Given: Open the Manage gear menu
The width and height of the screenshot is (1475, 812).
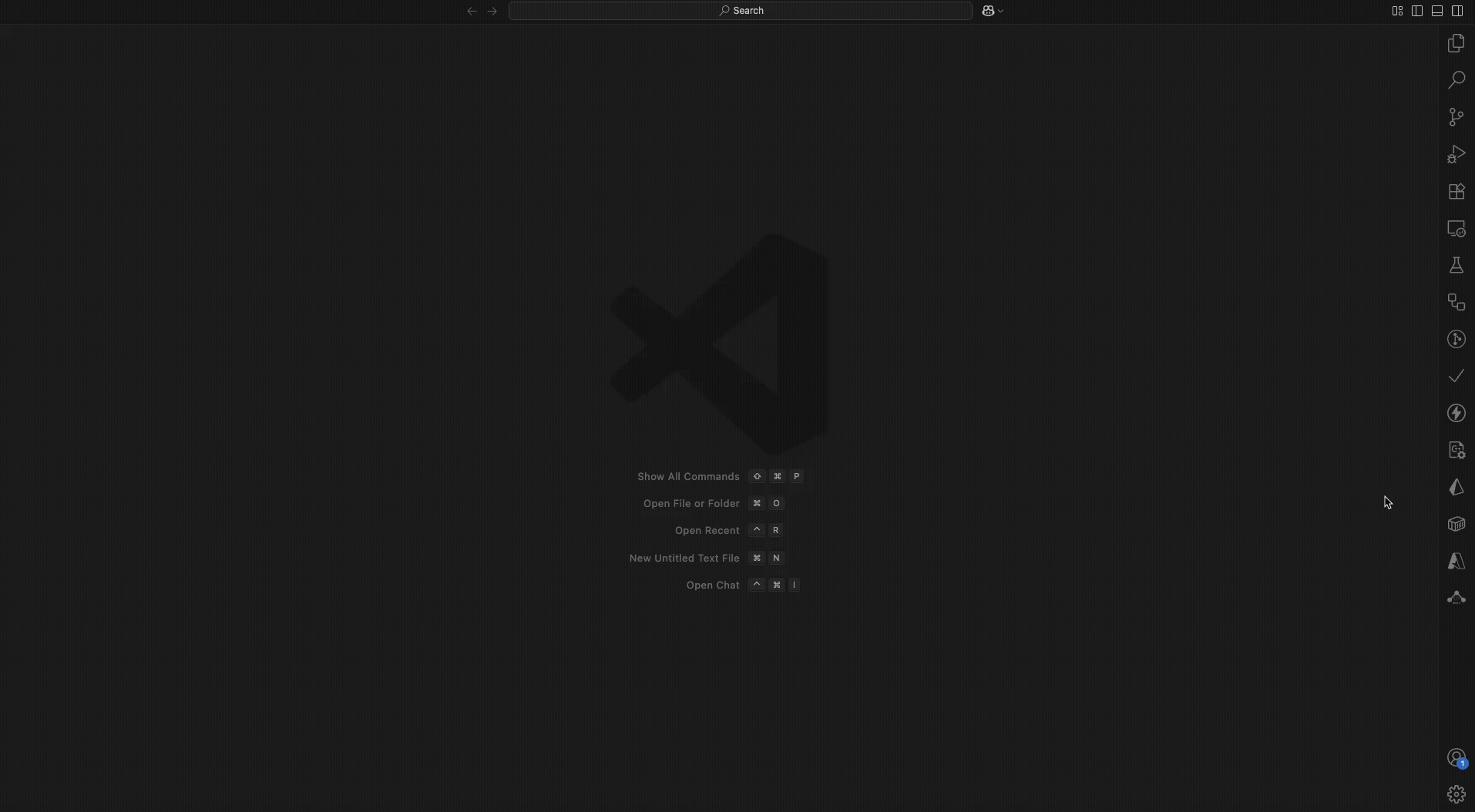Looking at the screenshot, I should click(1456, 794).
